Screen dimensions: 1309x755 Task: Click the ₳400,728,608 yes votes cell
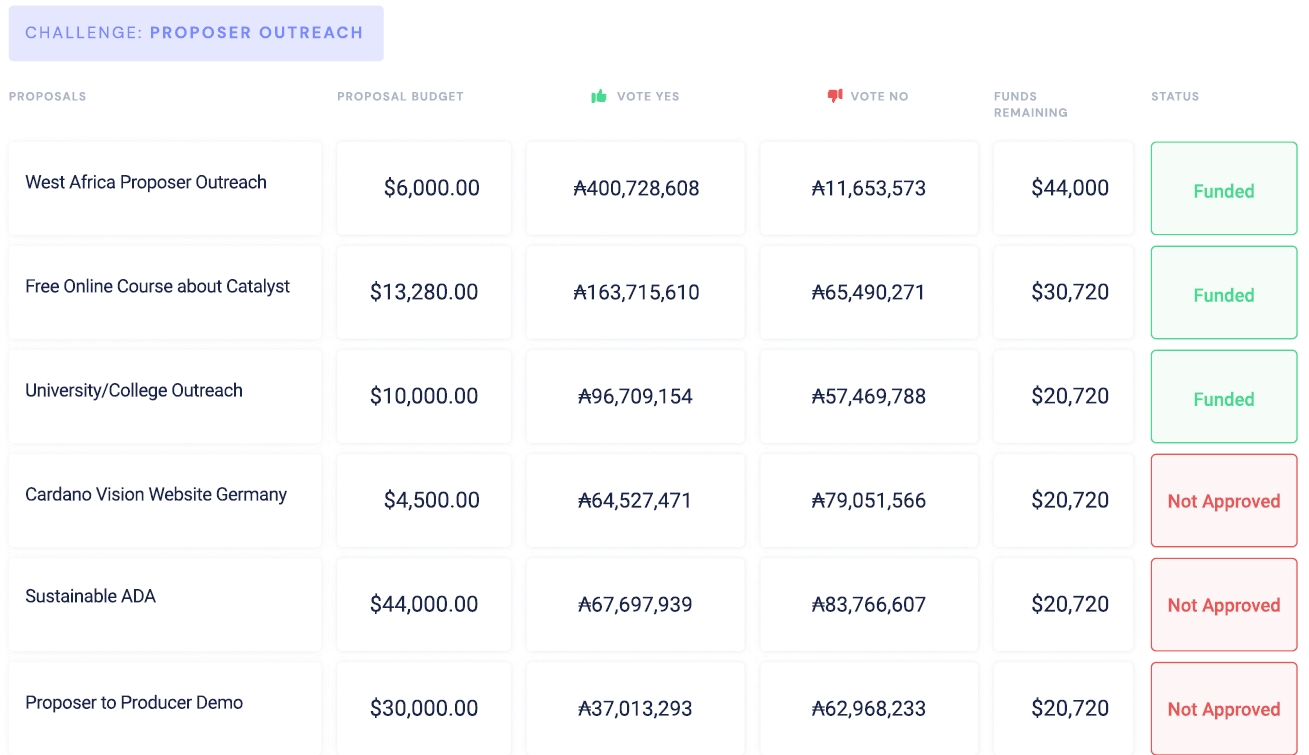[x=636, y=188]
